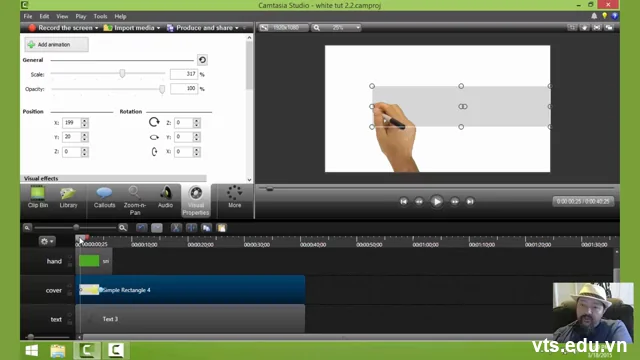Click the Add animation button

[x=56, y=44]
